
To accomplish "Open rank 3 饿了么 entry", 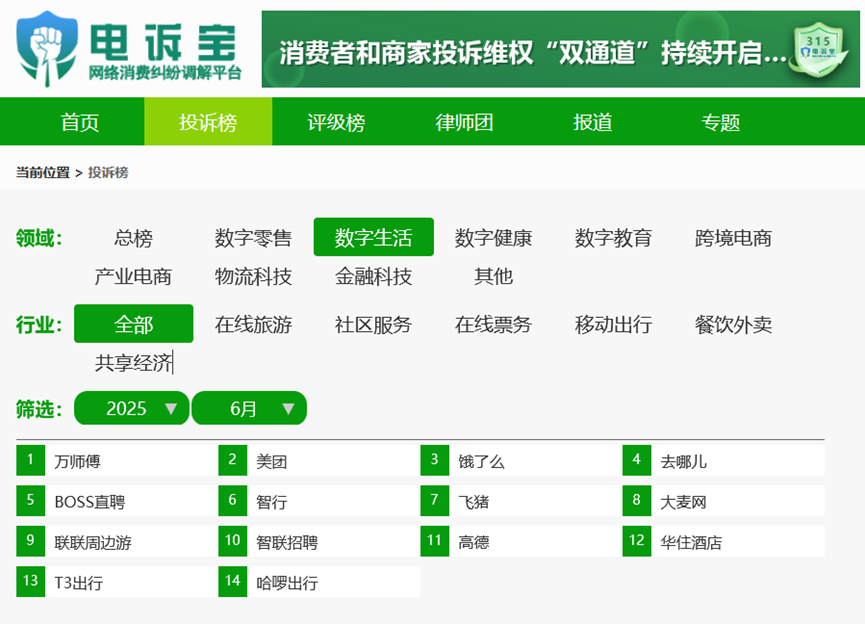I will [521, 461].
